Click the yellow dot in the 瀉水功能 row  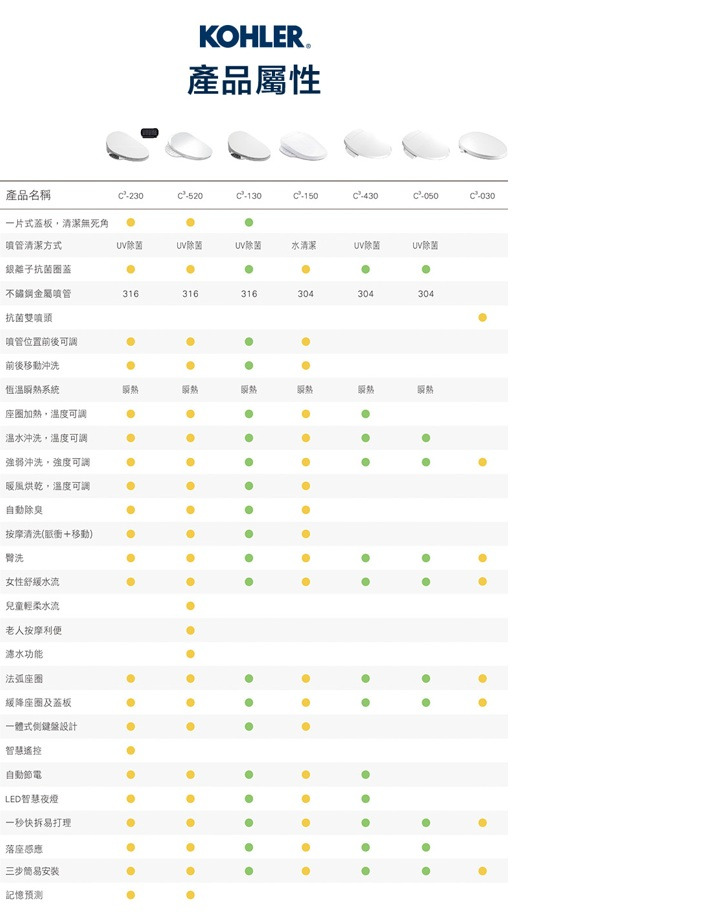[190, 654]
